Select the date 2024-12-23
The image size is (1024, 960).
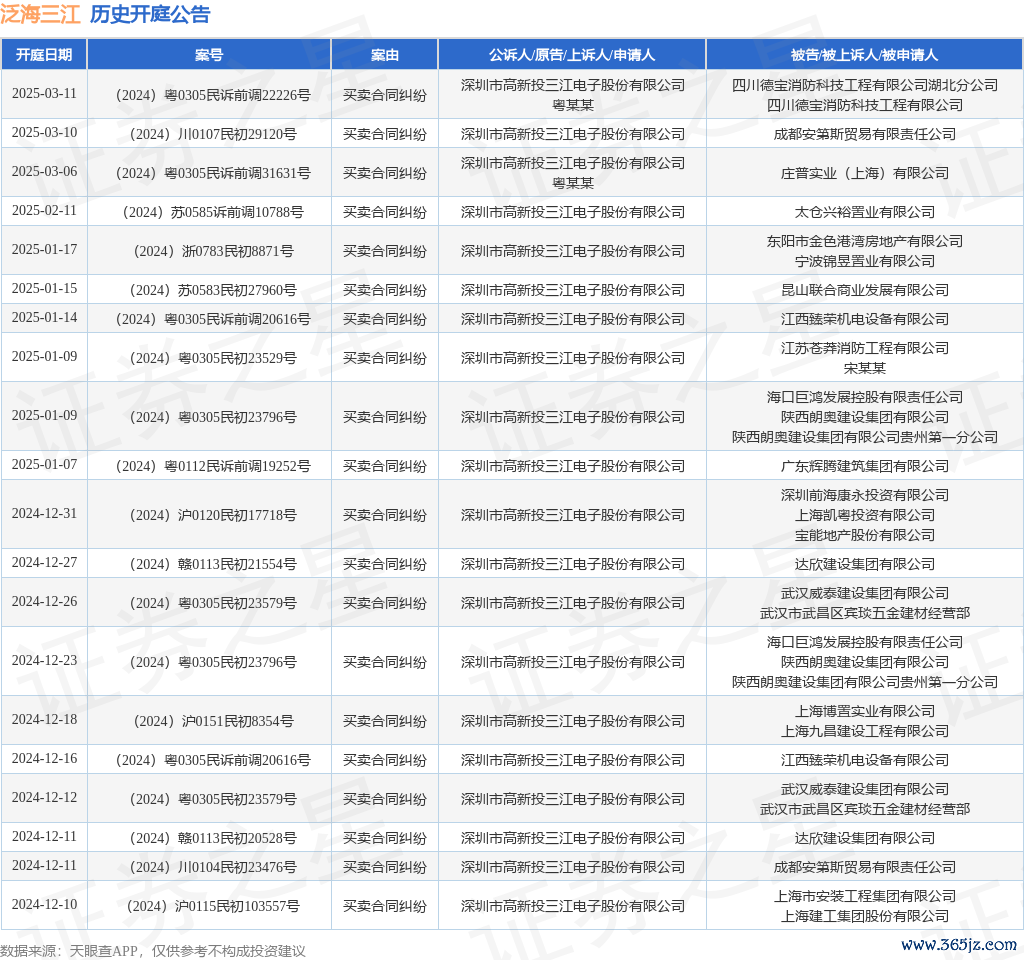coord(44,661)
